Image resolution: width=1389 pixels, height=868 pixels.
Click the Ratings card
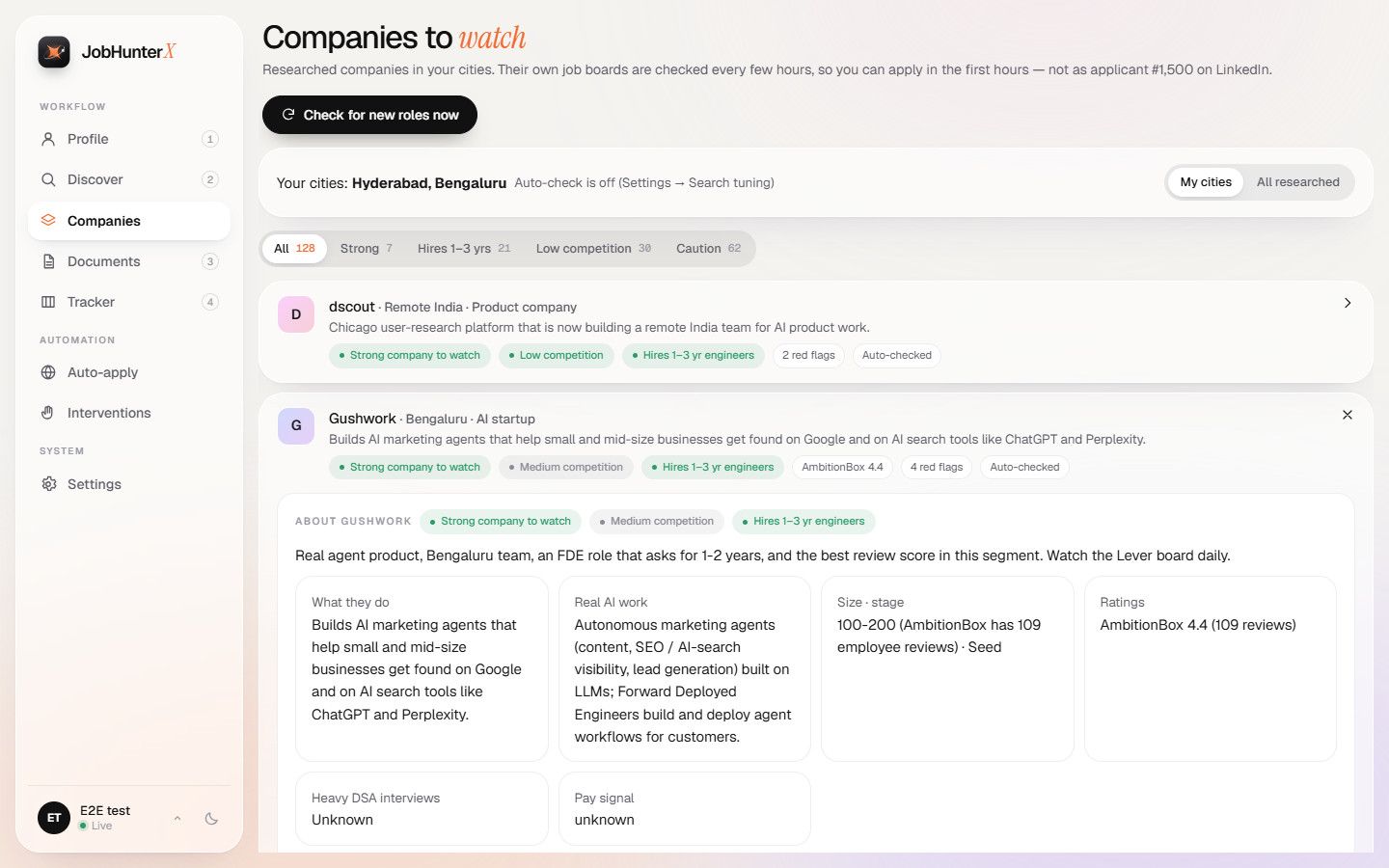[1211, 668]
